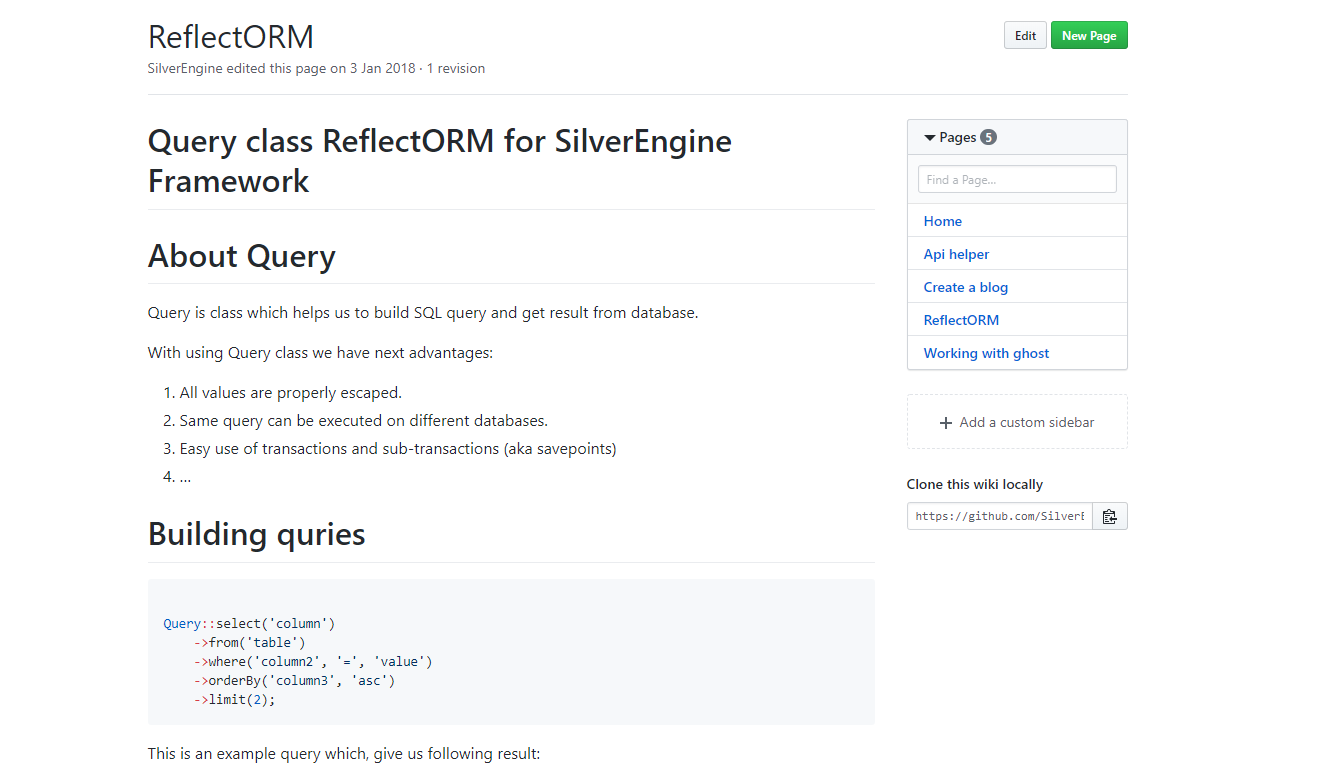Copy the wiki clone URL to clipboard
1319x775 pixels.
[x=1110, y=516]
